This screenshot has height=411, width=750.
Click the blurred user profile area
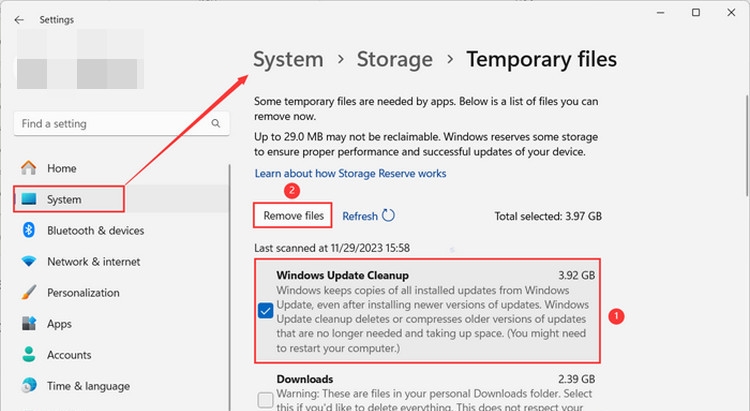80,59
